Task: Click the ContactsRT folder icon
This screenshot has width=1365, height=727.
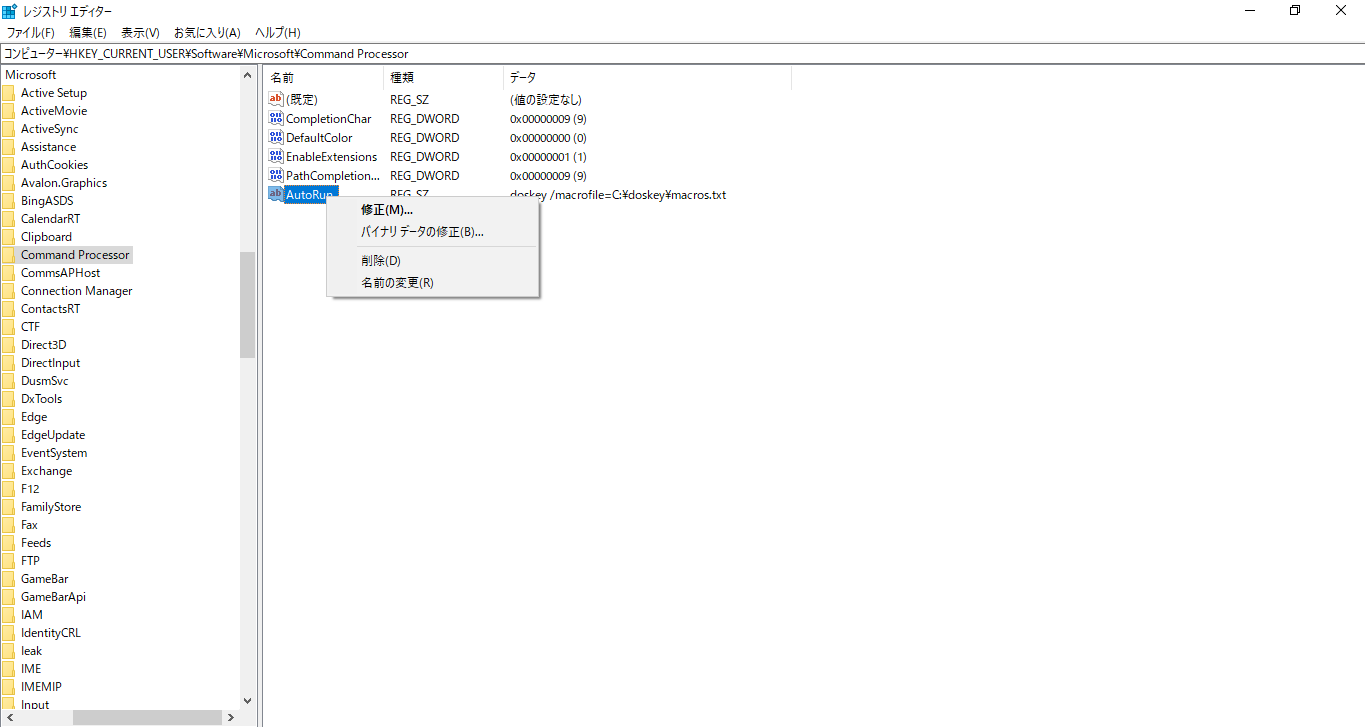Action: pyautogui.click(x=8, y=309)
